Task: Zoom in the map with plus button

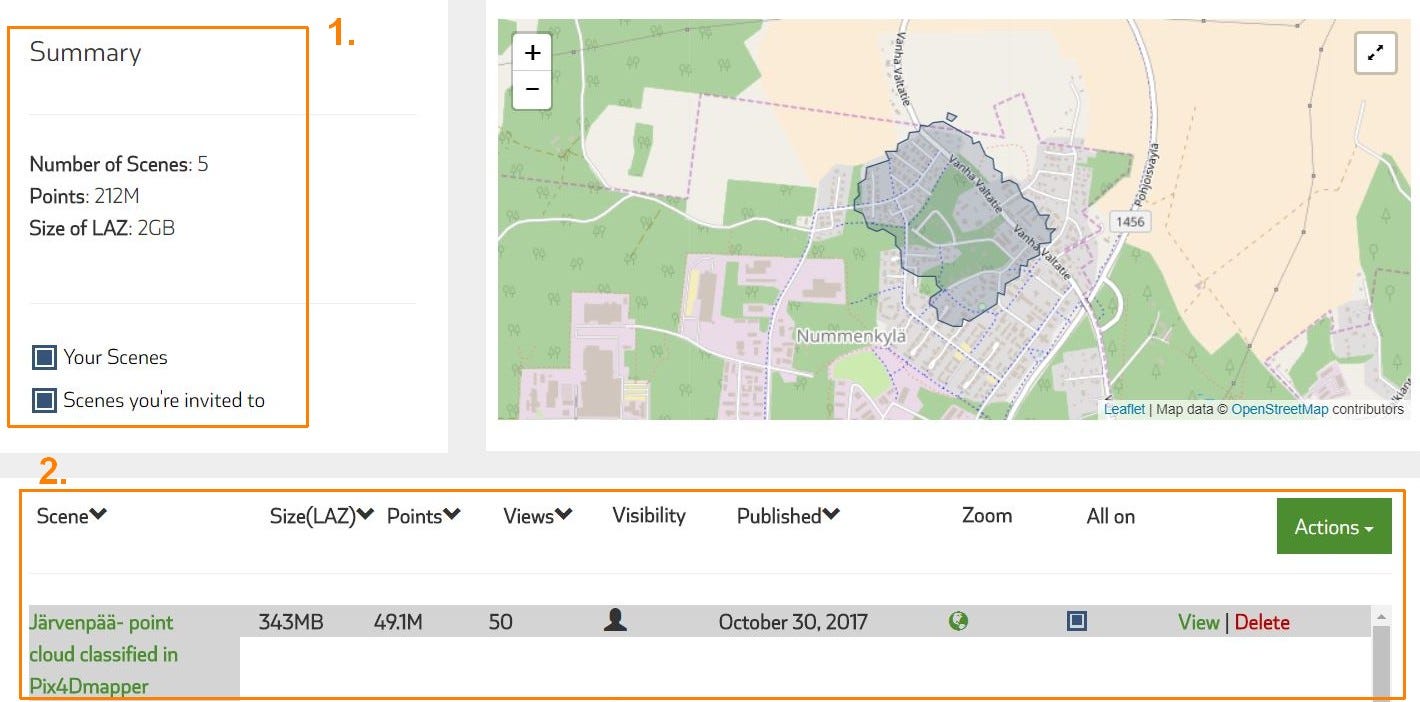Action: pyautogui.click(x=532, y=52)
